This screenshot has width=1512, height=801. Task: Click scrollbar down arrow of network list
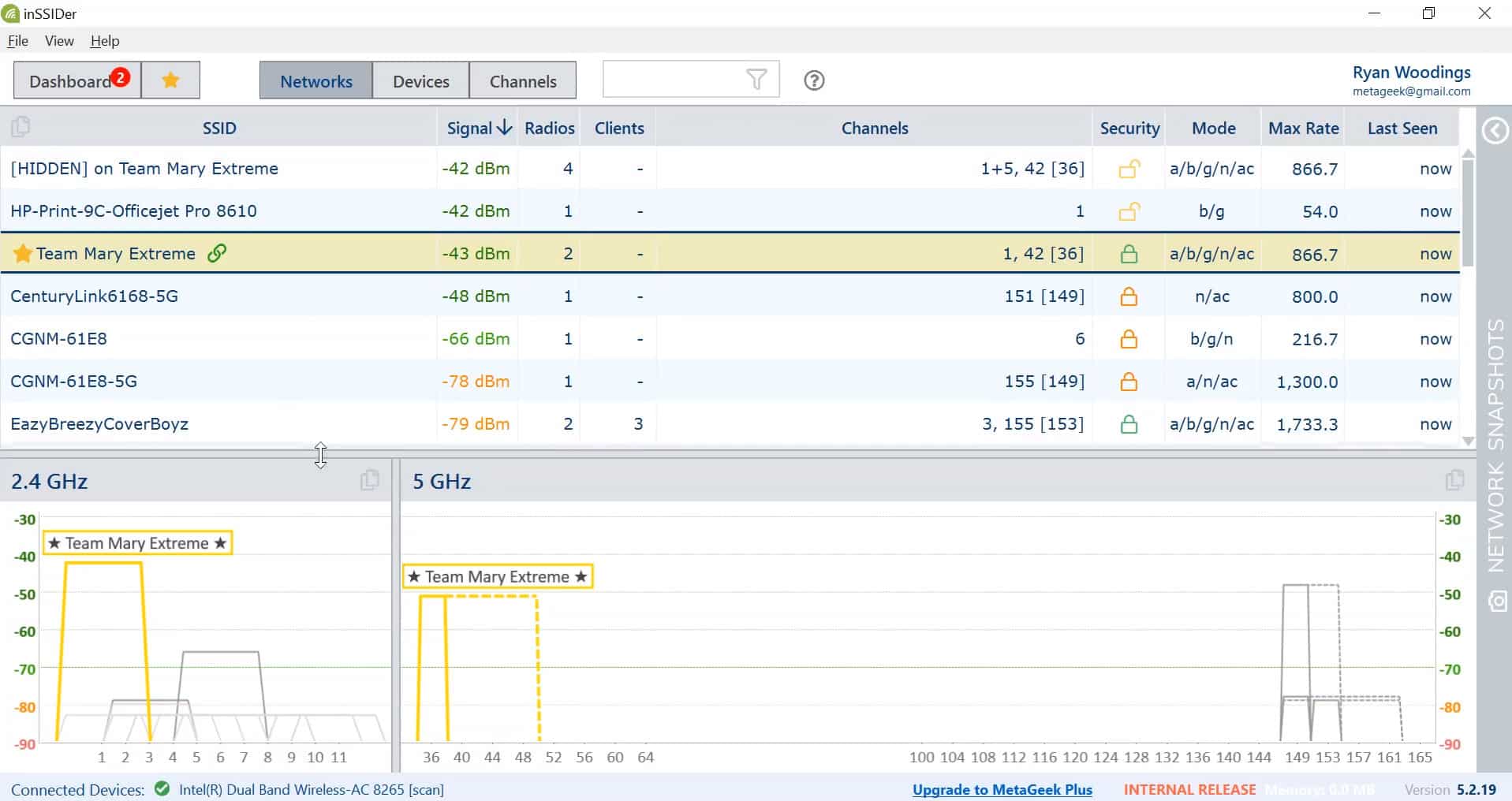pyautogui.click(x=1468, y=441)
